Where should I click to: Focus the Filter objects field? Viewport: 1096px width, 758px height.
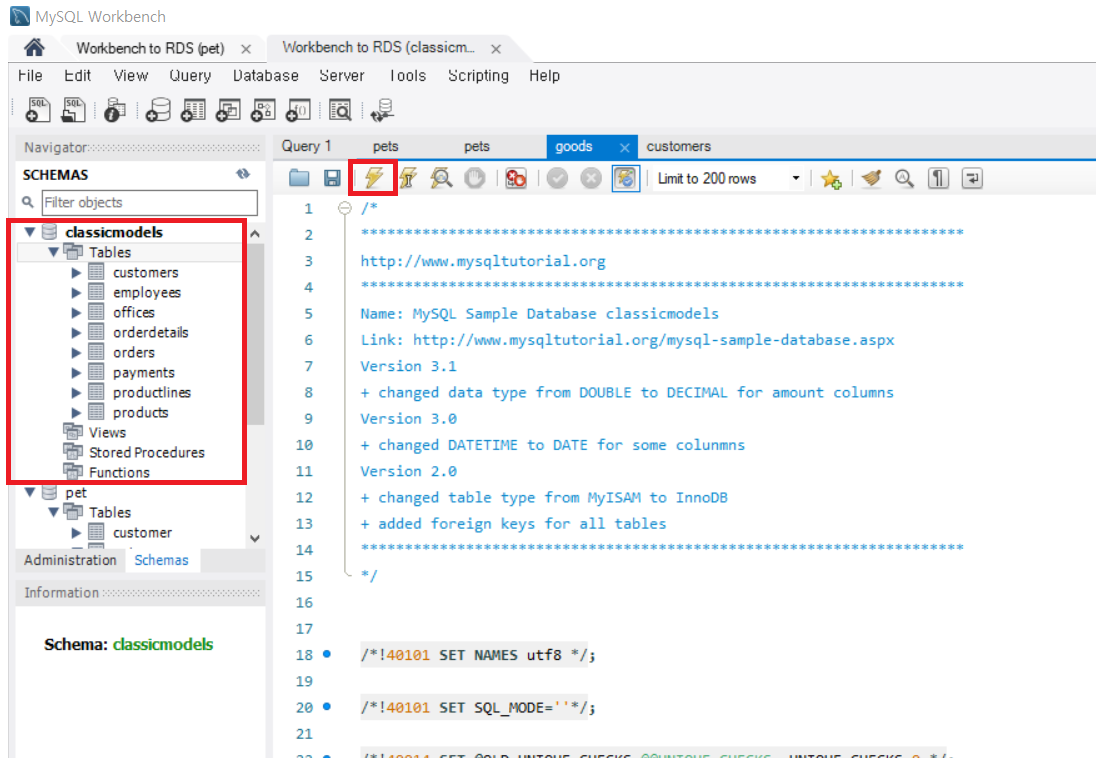(x=150, y=203)
